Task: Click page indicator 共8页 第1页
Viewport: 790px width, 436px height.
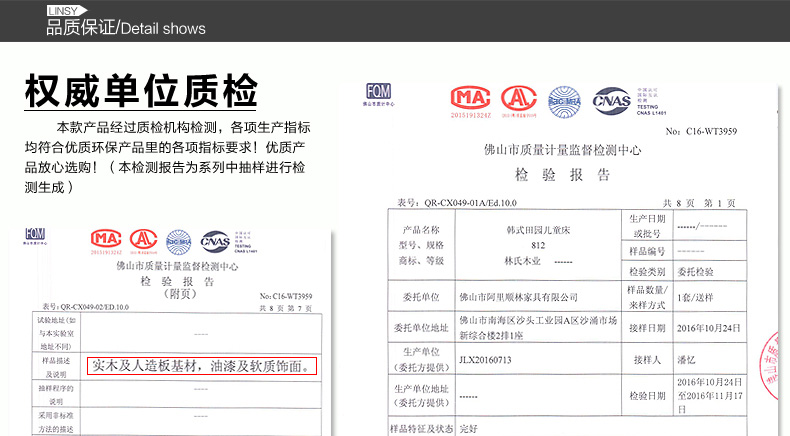Action: [699, 203]
